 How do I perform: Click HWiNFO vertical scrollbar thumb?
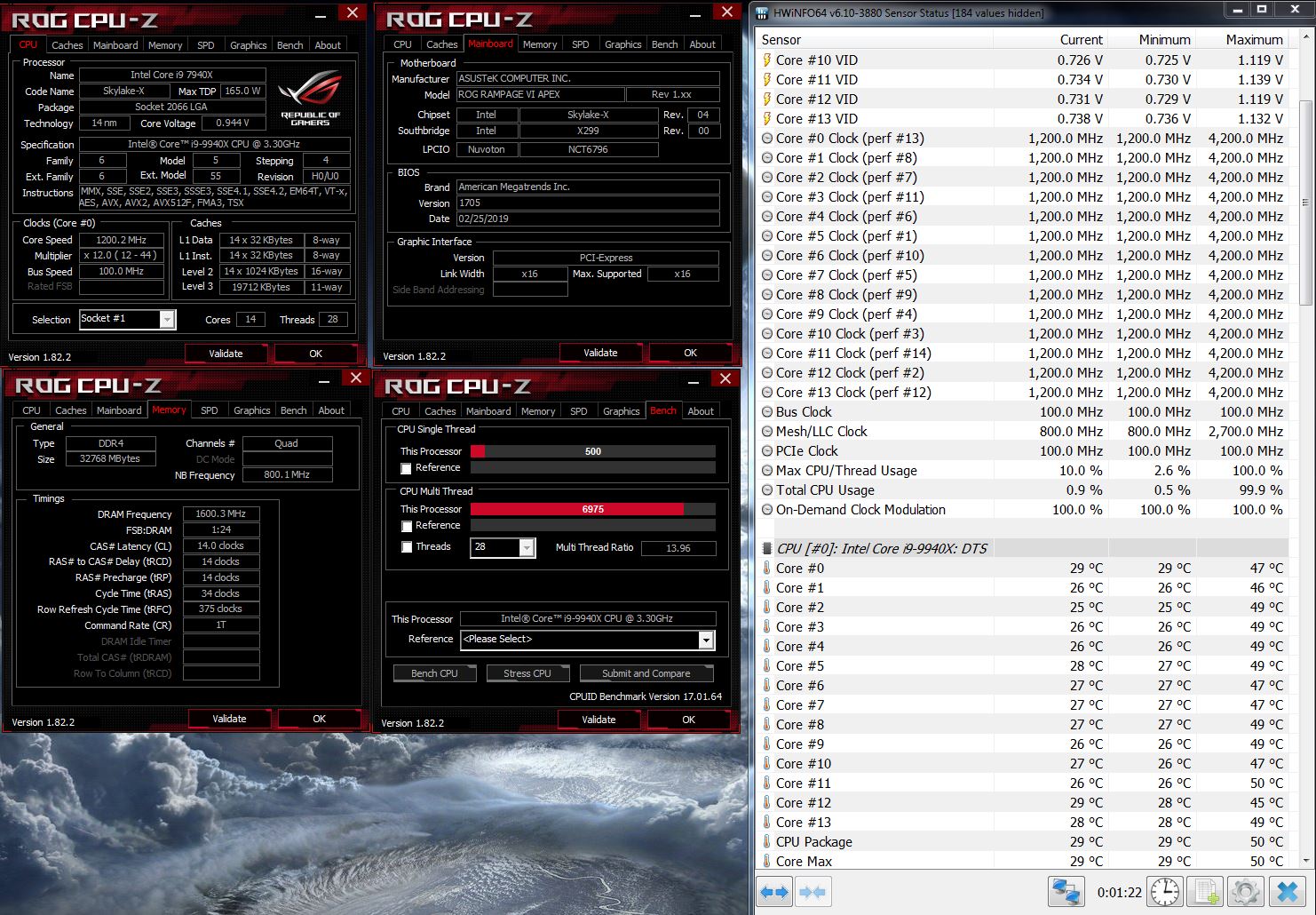(1305, 203)
